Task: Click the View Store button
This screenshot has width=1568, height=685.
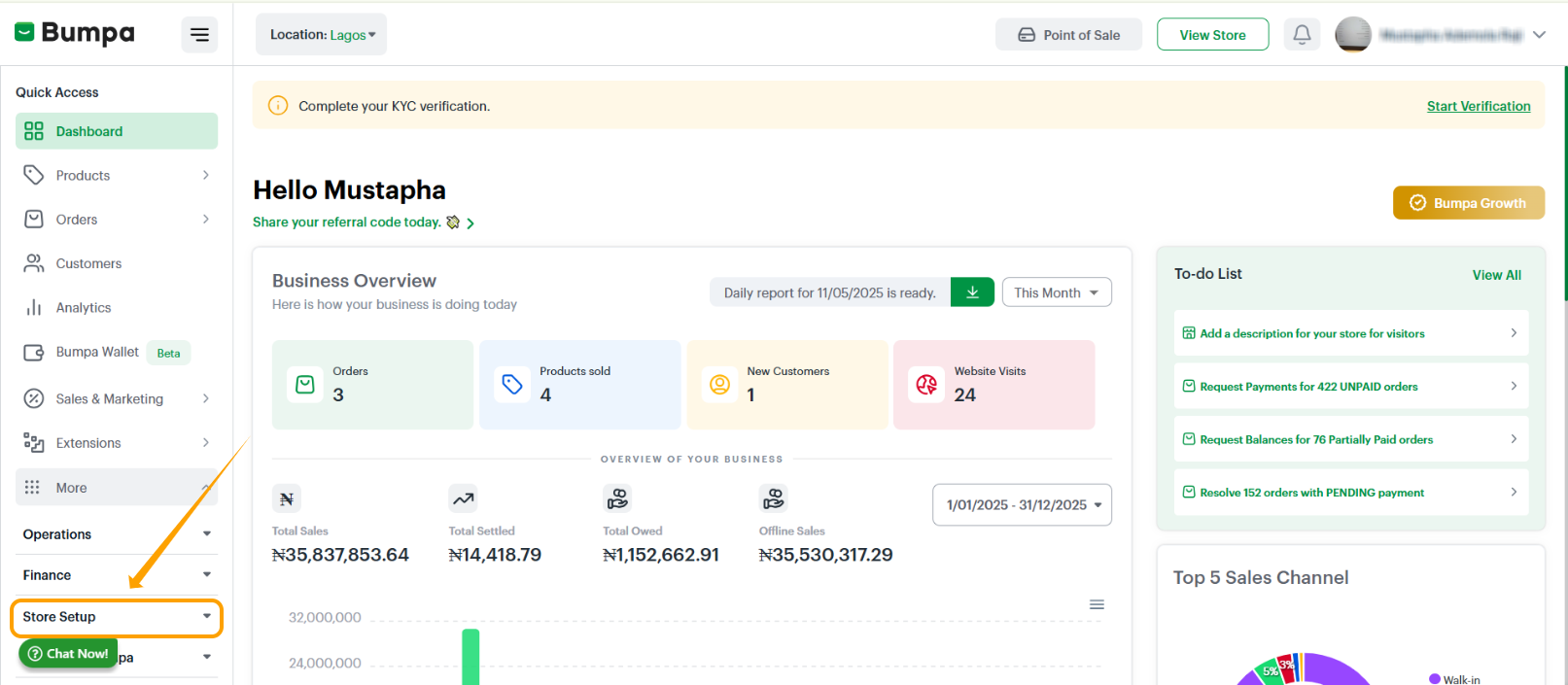Action: coord(1212,35)
